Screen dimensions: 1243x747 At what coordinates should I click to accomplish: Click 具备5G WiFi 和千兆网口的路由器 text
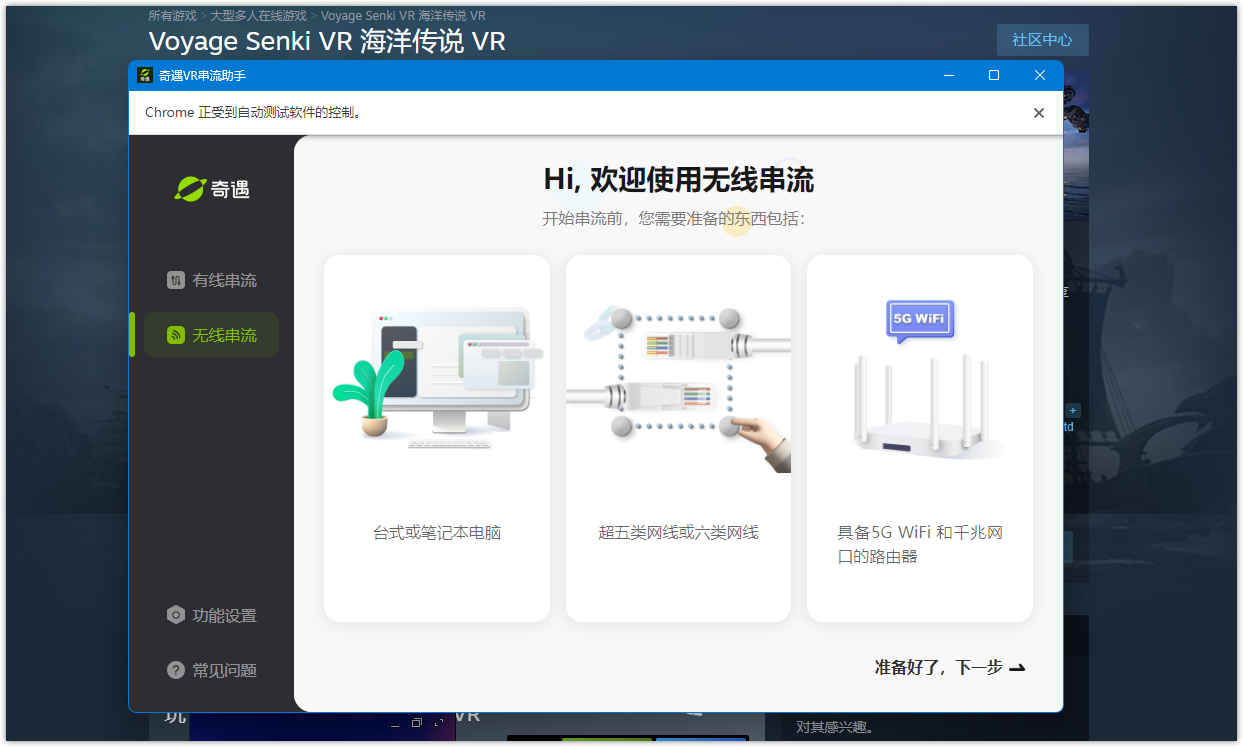(920, 545)
